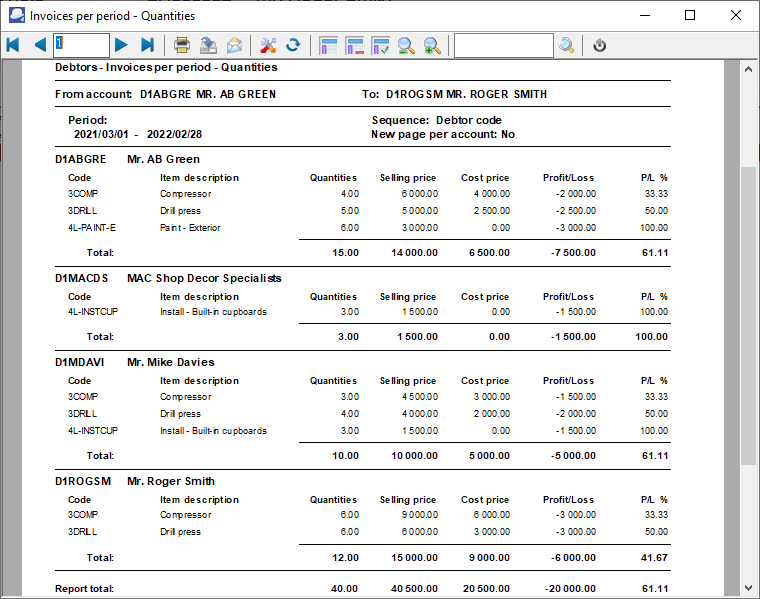Image resolution: width=760 pixels, height=599 pixels.
Task: Click Mike Davies' total cost price '5 000.00'
Action: tap(490, 456)
